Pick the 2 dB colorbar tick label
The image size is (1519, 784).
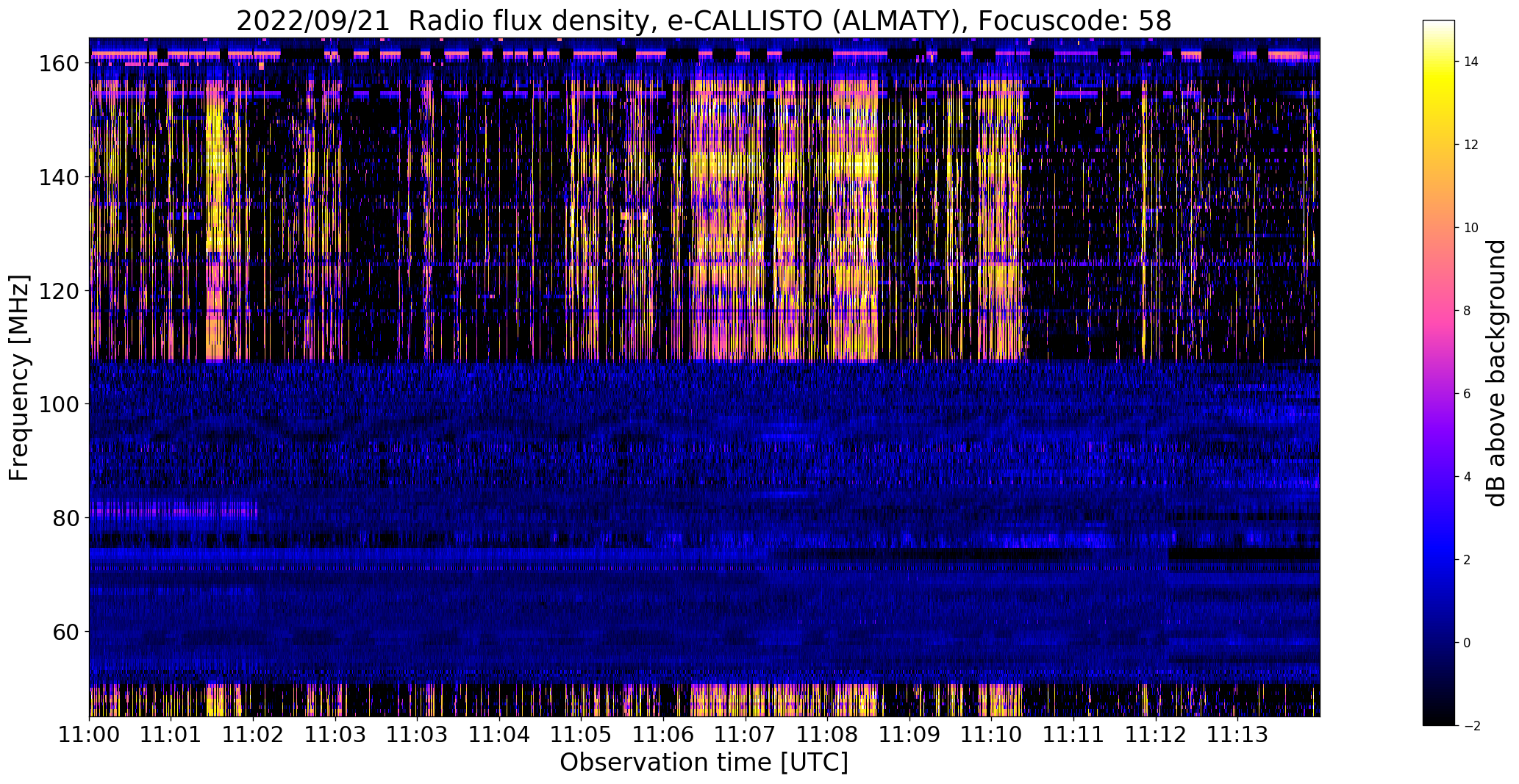[1468, 560]
